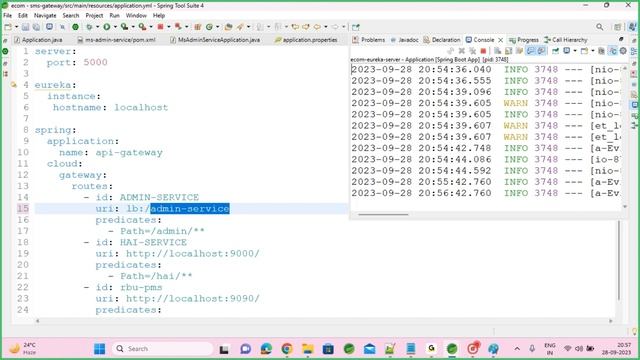This screenshot has height=360, width=640.
Task: Click the console horizontal scrollbar
Action: click(383, 214)
